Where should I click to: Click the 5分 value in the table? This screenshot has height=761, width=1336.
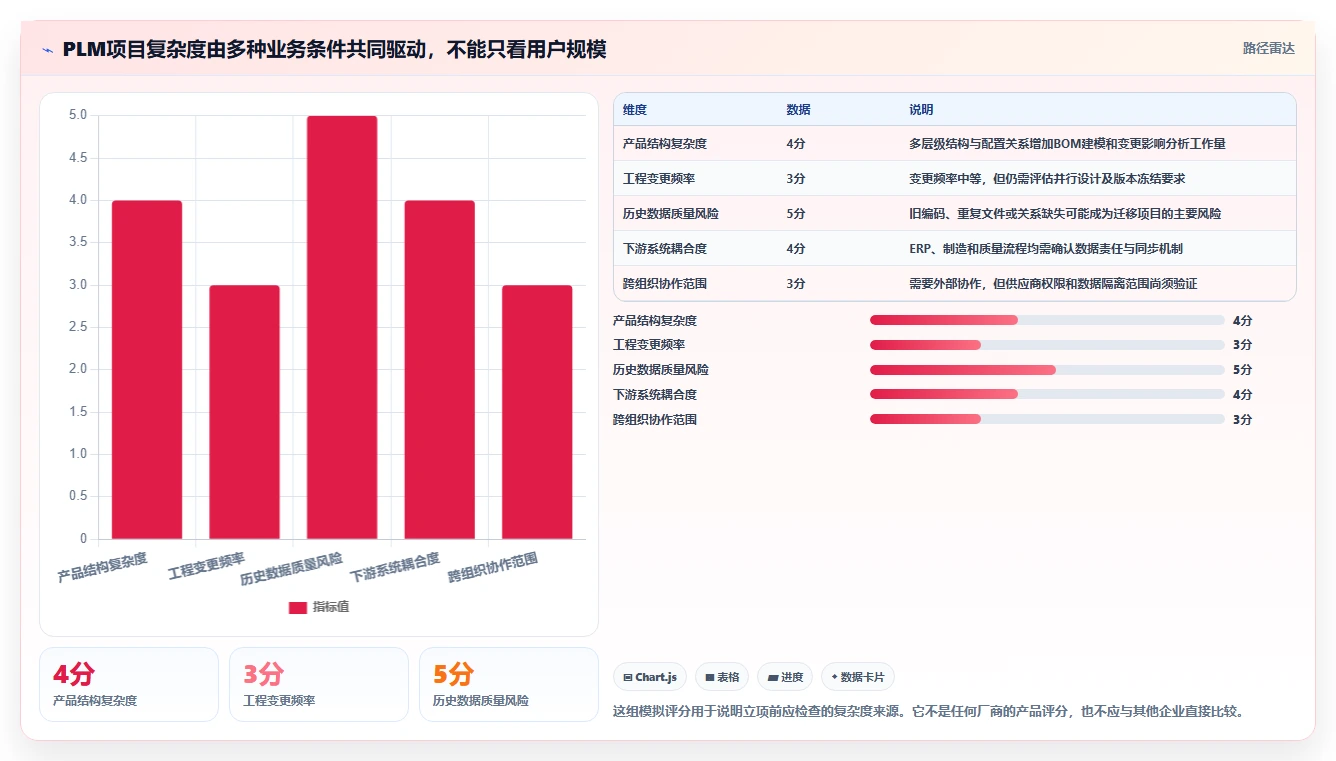pyautogui.click(x=796, y=214)
